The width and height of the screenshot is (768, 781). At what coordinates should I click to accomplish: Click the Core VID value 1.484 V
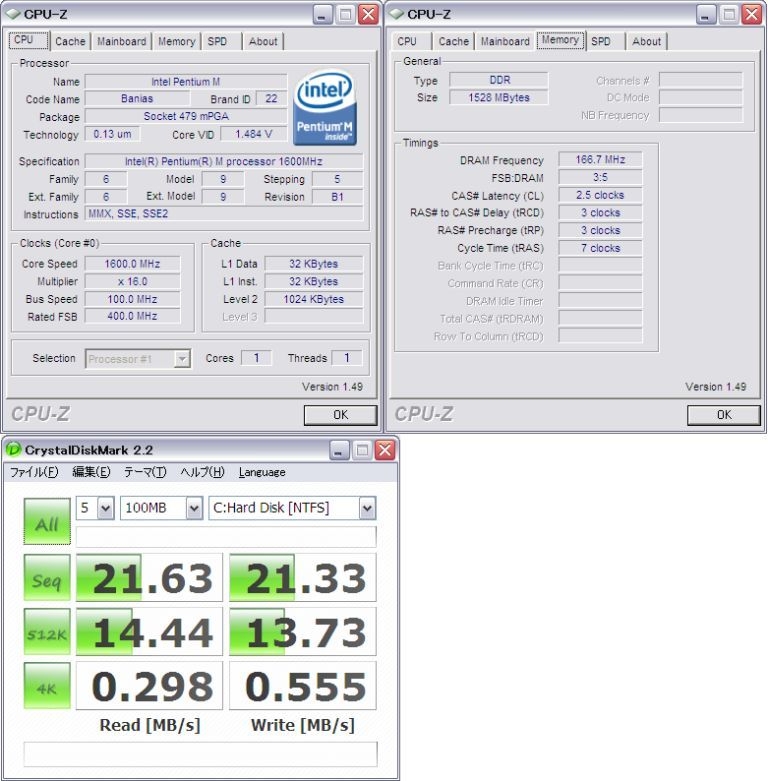(x=254, y=134)
